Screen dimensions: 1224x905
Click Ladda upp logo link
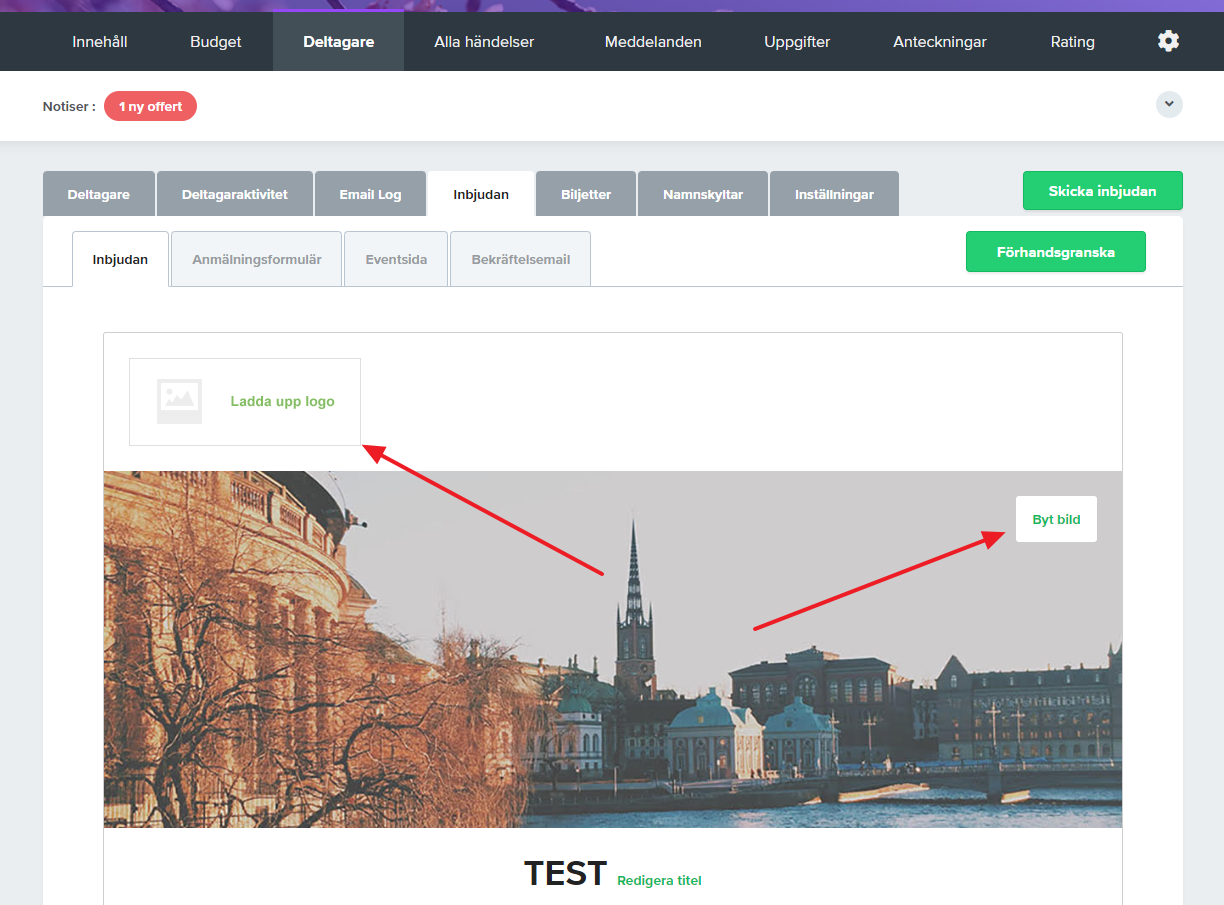(282, 401)
